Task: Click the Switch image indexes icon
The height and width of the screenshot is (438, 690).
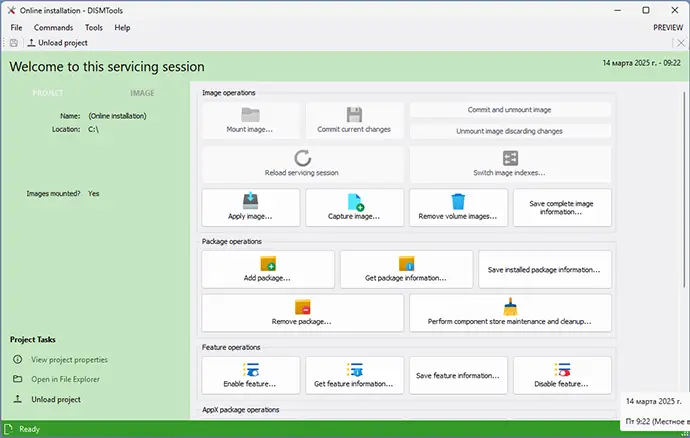Action: [x=510, y=158]
